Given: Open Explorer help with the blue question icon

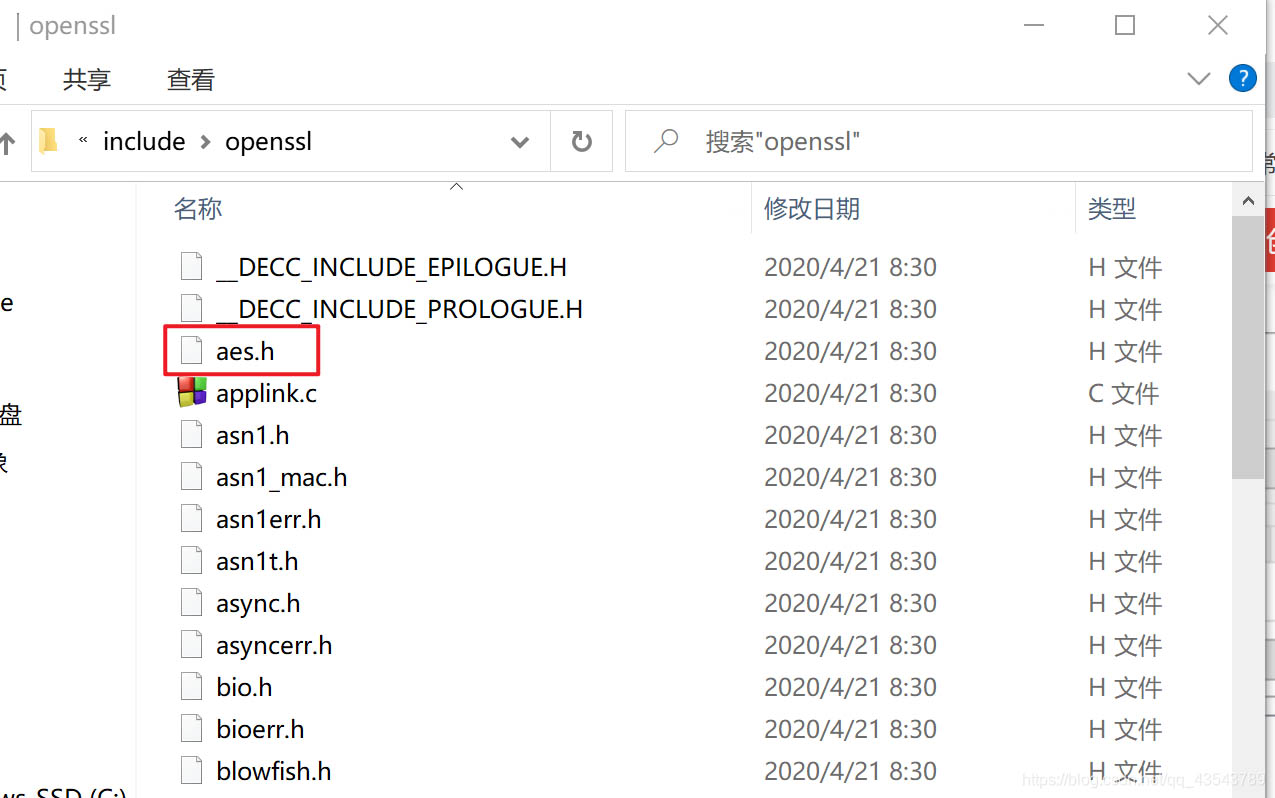Looking at the screenshot, I should pos(1242,78).
